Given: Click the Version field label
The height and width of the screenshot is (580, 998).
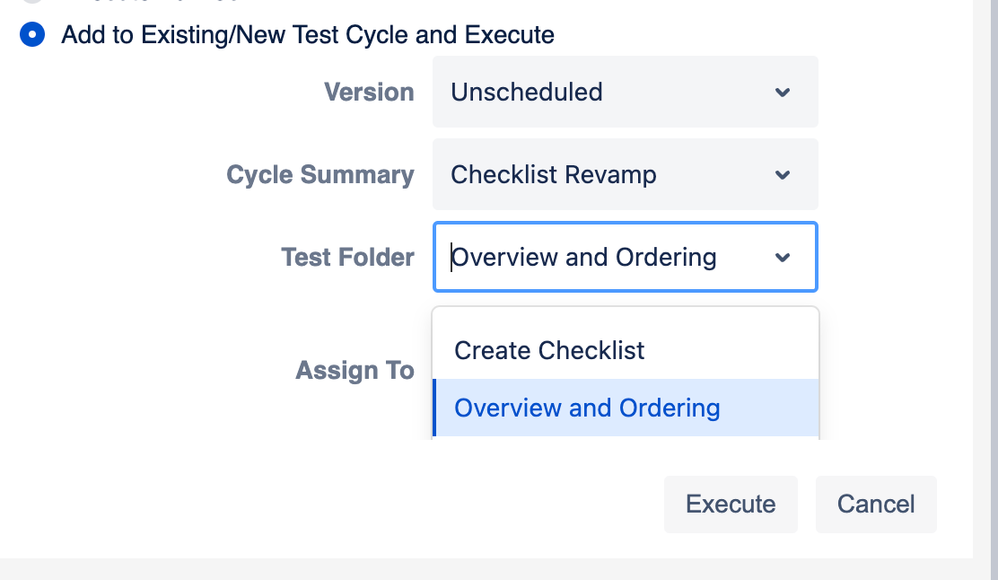Looking at the screenshot, I should pyautogui.click(x=369, y=92).
